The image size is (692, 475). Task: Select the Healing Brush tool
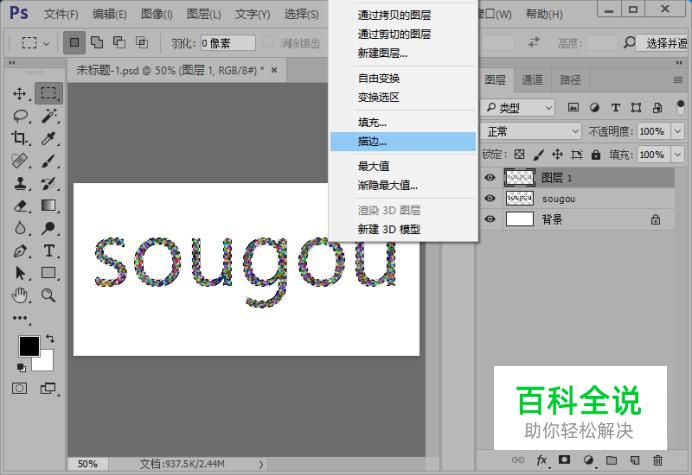point(19,161)
